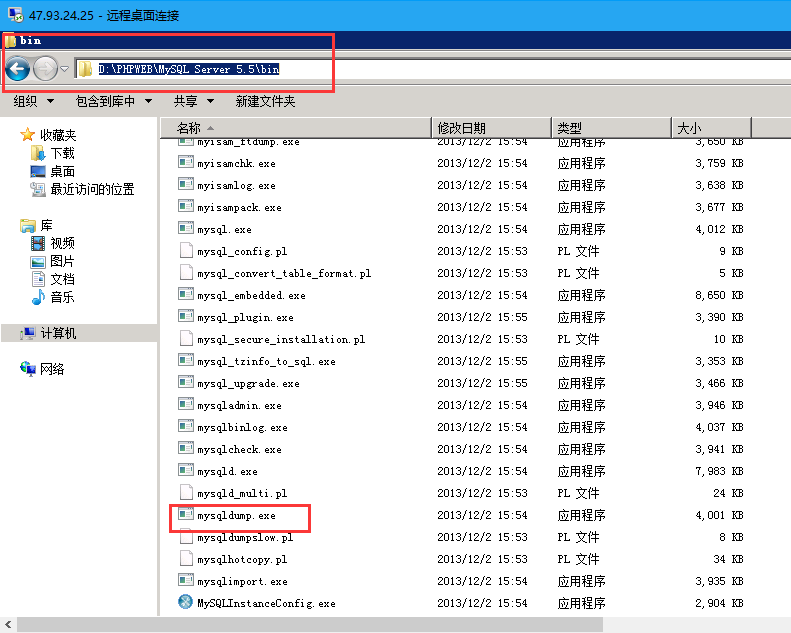Select the mysqldump.exe file icon

pyautogui.click(x=185, y=515)
